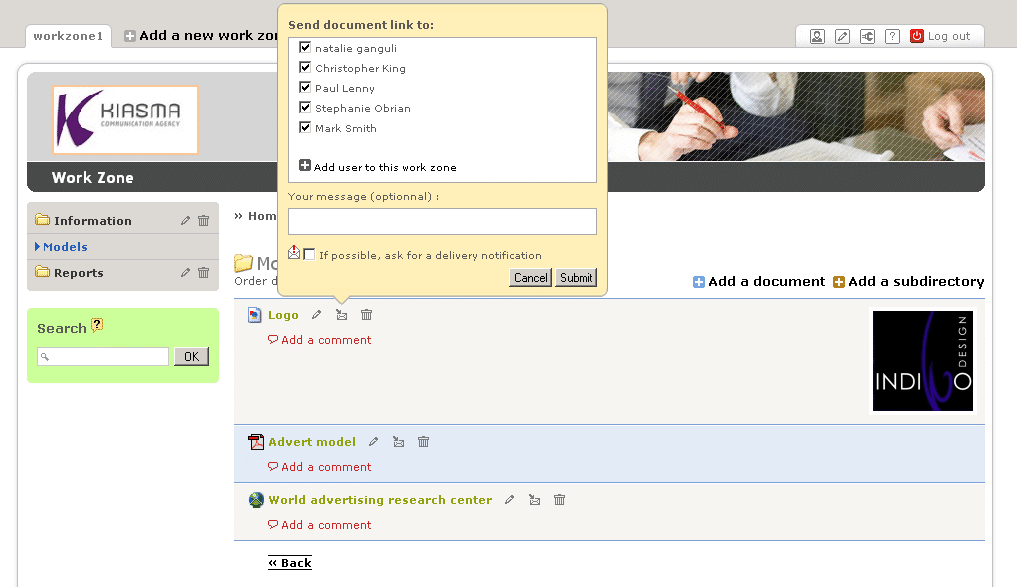
Task: Edit the Information folder with pencil icon
Action: click(x=185, y=221)
